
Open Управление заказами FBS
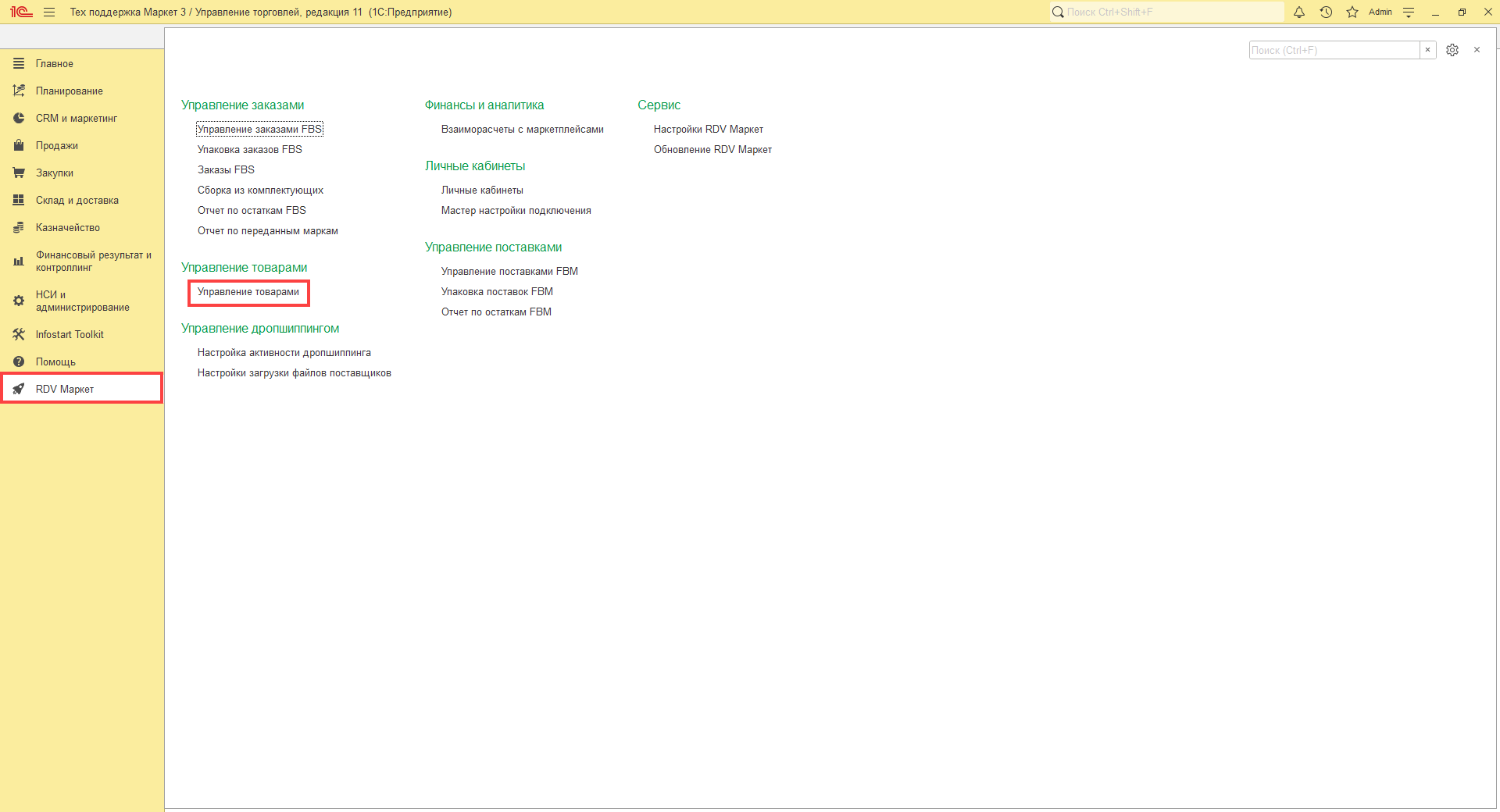[x=259, y=129]
